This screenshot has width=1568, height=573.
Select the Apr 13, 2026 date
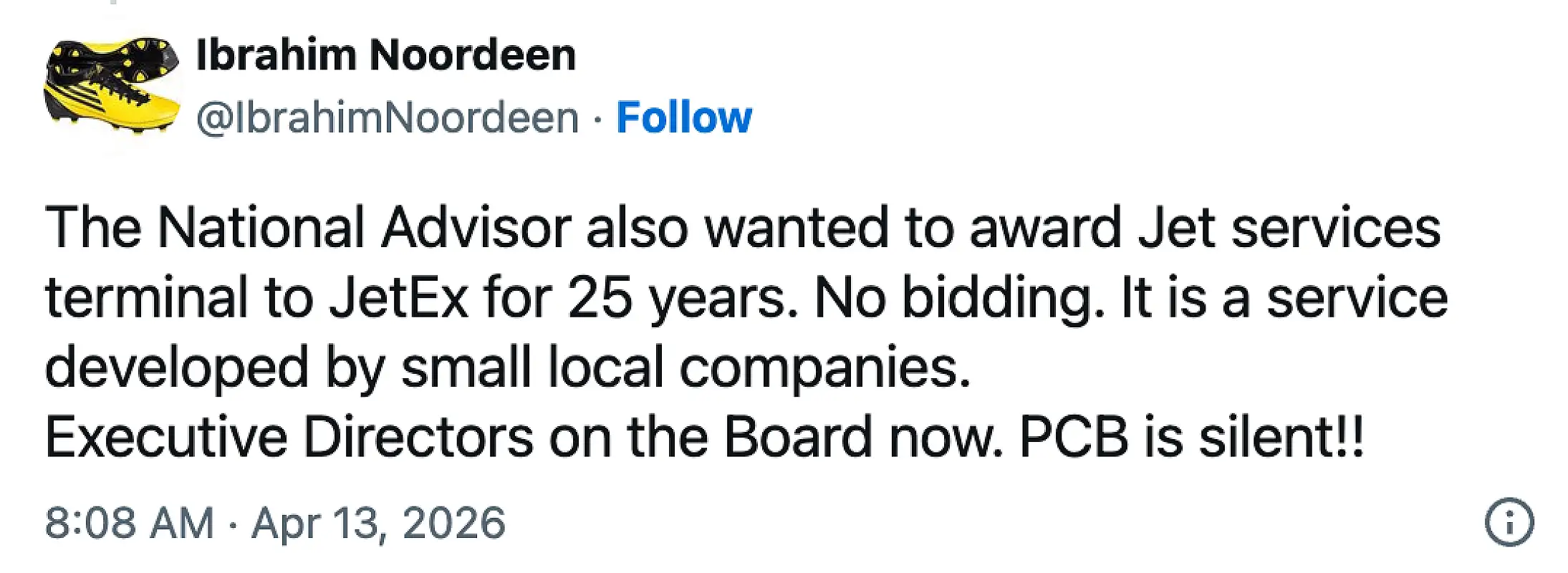tap(378, 523)
